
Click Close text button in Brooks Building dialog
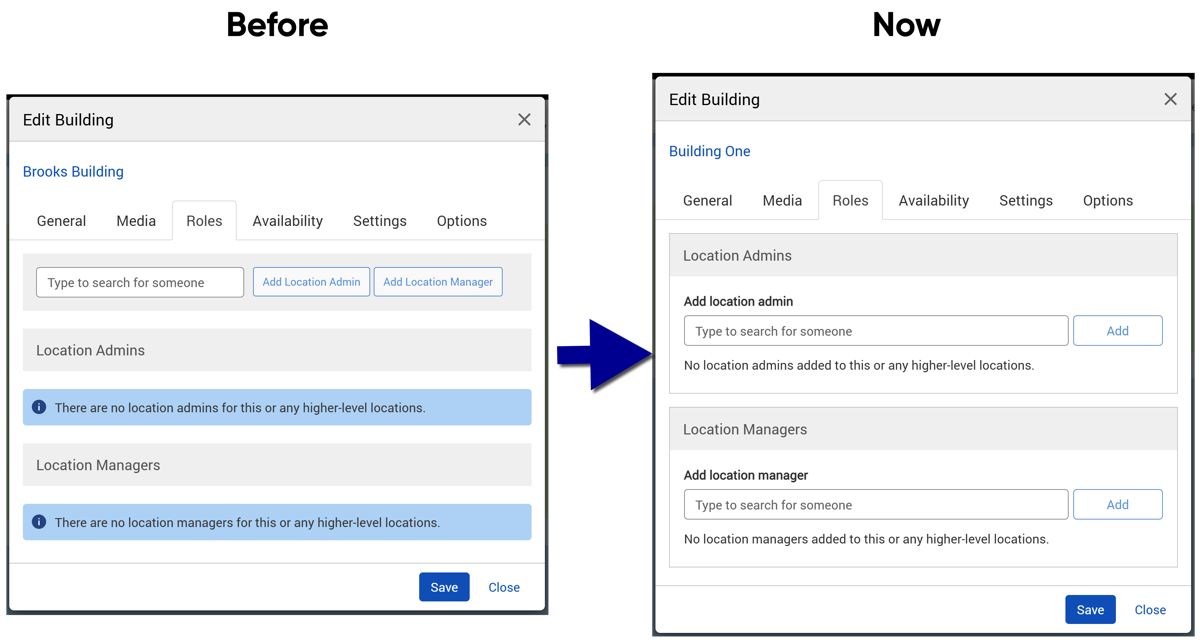(x=504, y=587)
